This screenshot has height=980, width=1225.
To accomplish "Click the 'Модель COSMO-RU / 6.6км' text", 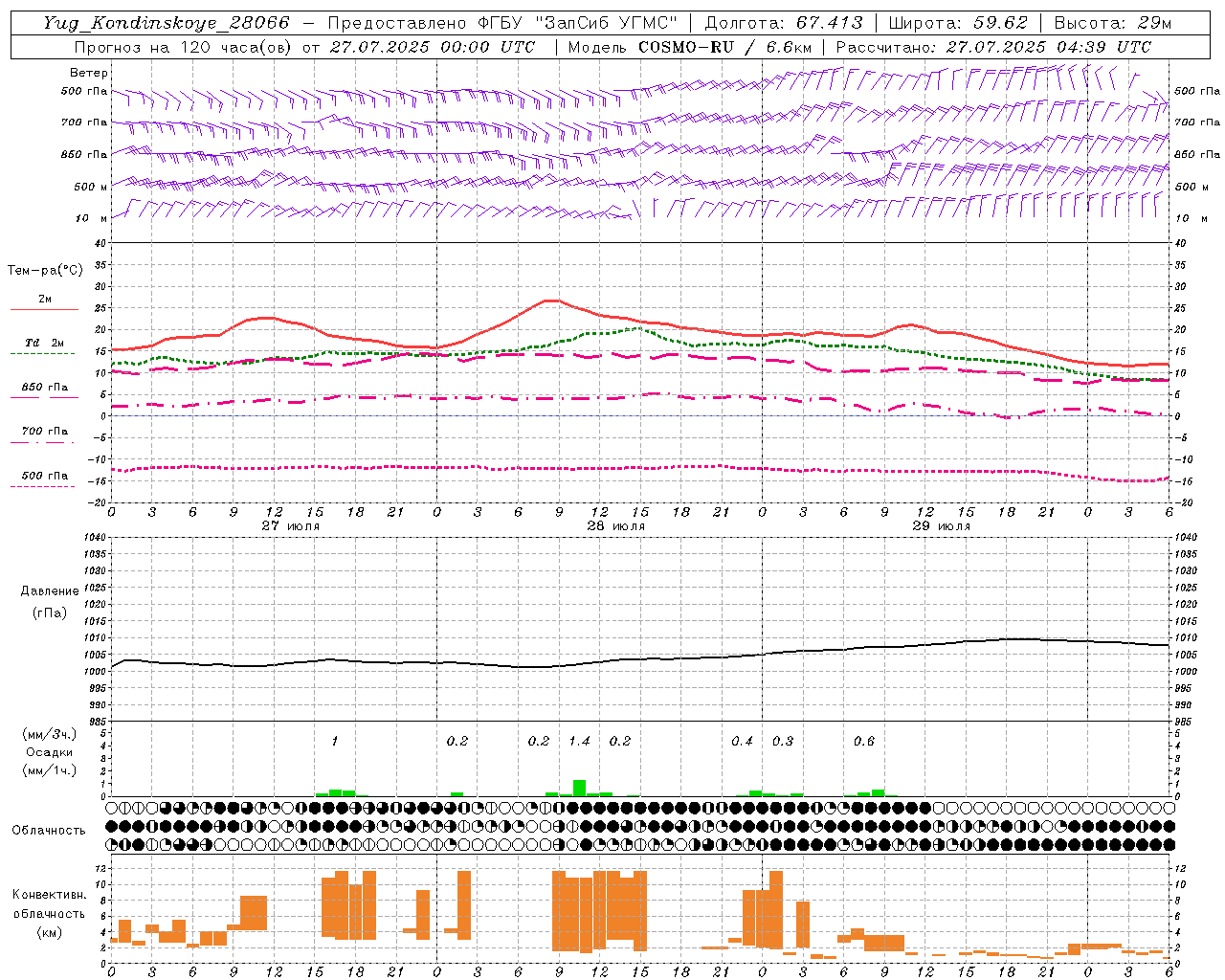I will pyautogui.click(x=690, y=47).
